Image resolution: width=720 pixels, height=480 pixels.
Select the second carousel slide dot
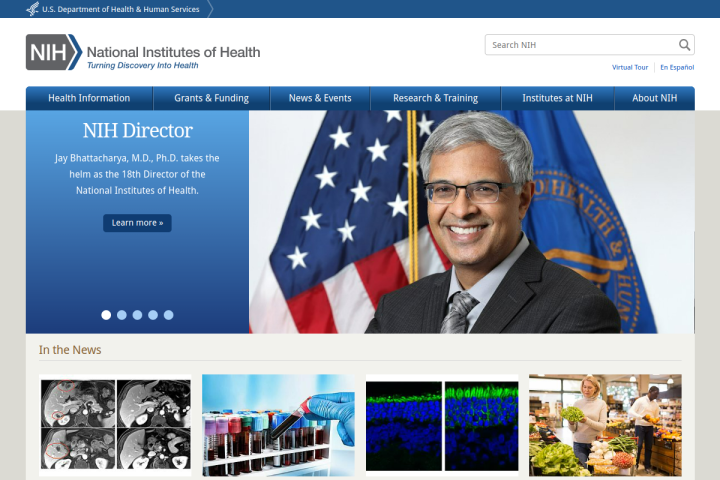coord(122,315)
